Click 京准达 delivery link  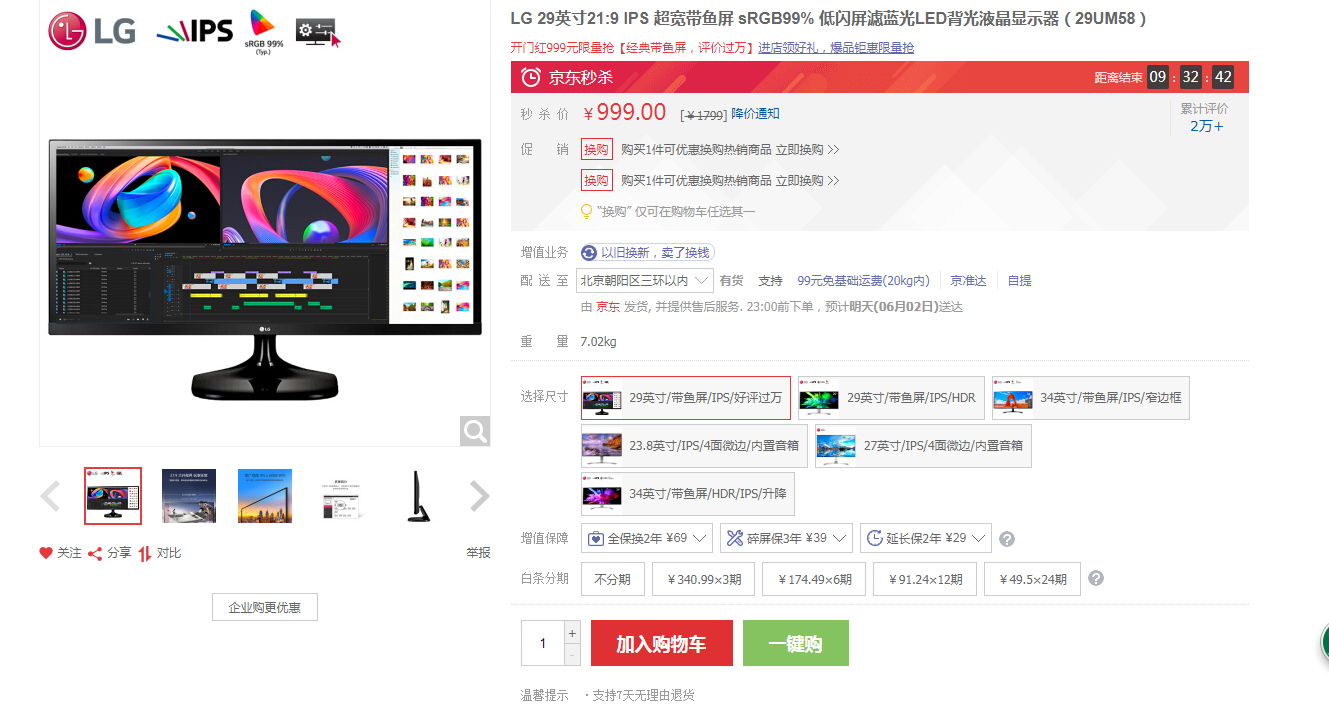[968, 281]
